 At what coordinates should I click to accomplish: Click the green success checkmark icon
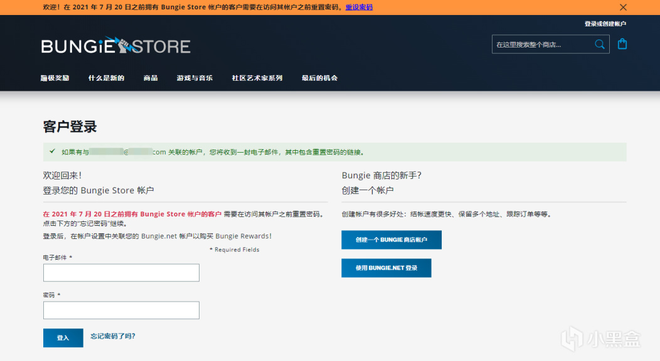(52, 151)
